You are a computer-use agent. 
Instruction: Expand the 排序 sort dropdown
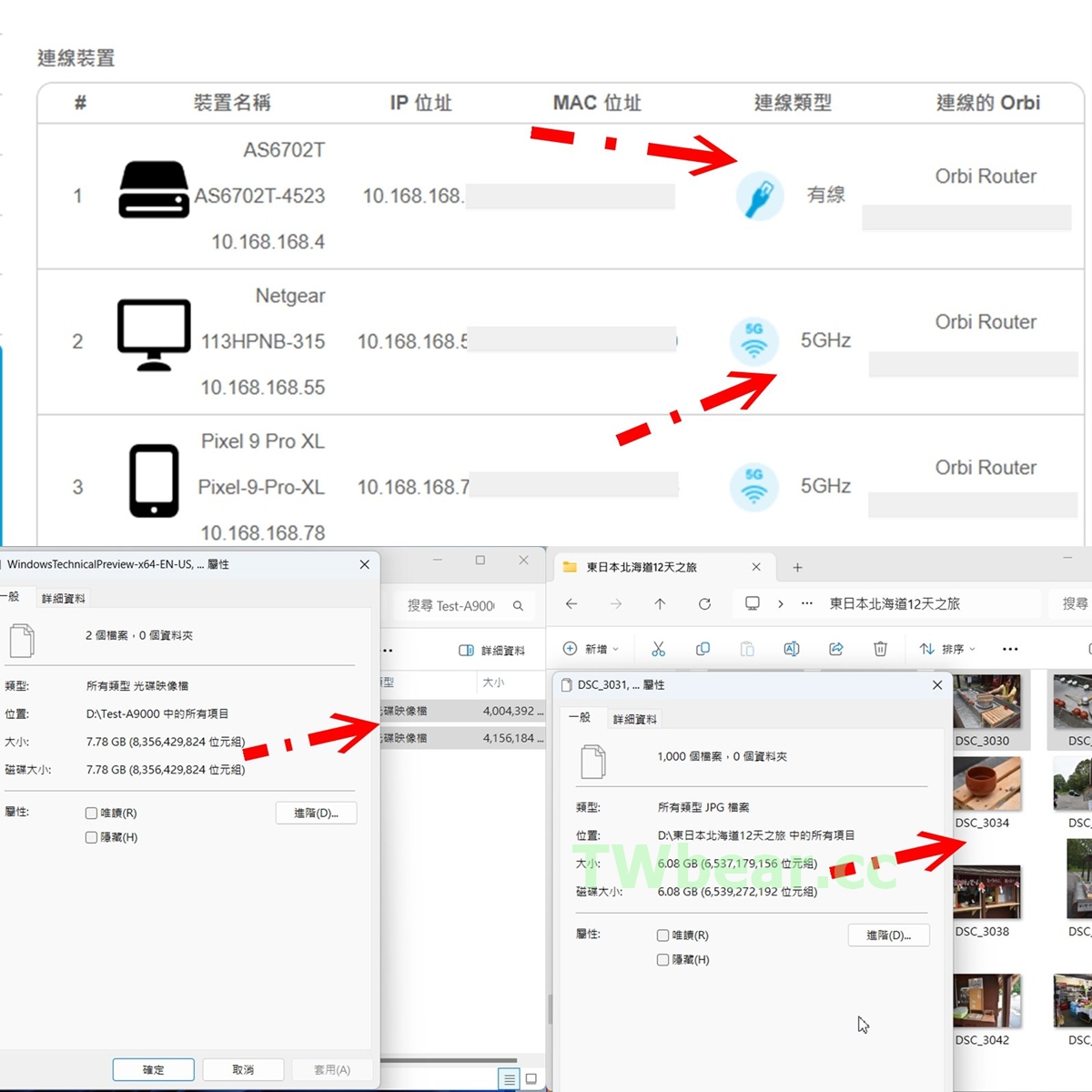click(947, 649)
